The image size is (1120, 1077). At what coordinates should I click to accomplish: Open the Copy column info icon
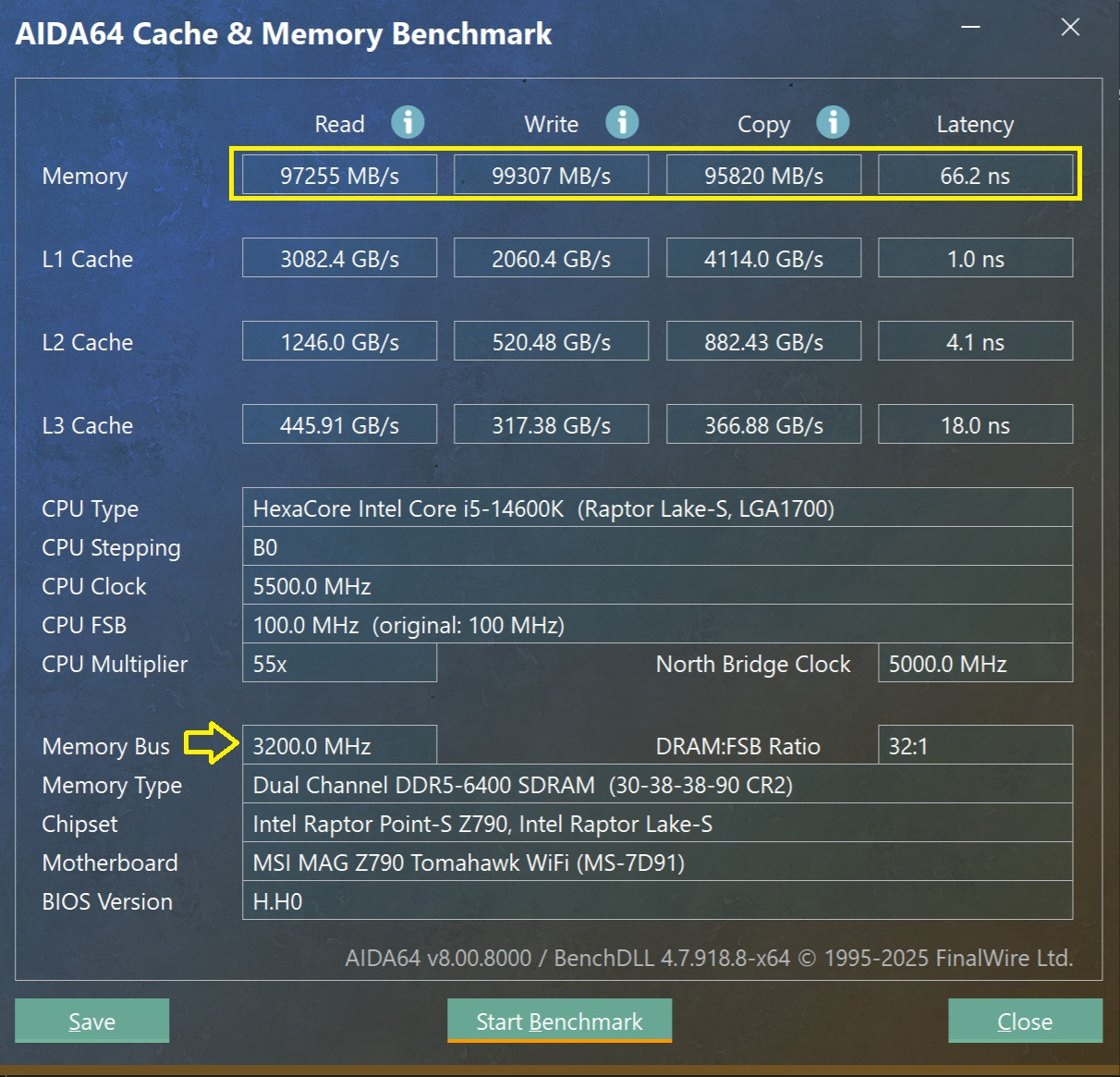coord(833,122)
